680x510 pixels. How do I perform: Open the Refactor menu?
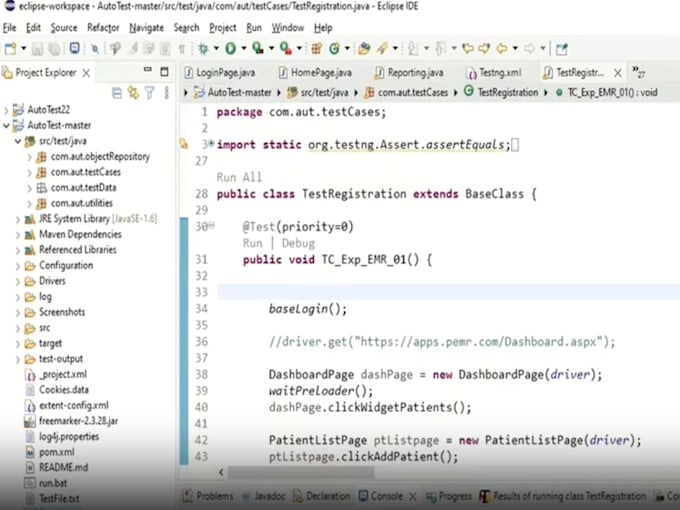point(103,28)
